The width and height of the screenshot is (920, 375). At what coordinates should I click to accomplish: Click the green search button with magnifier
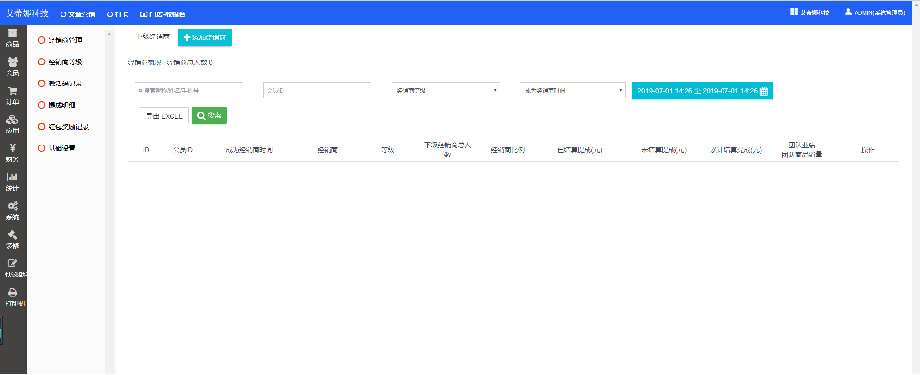[209, 116]
